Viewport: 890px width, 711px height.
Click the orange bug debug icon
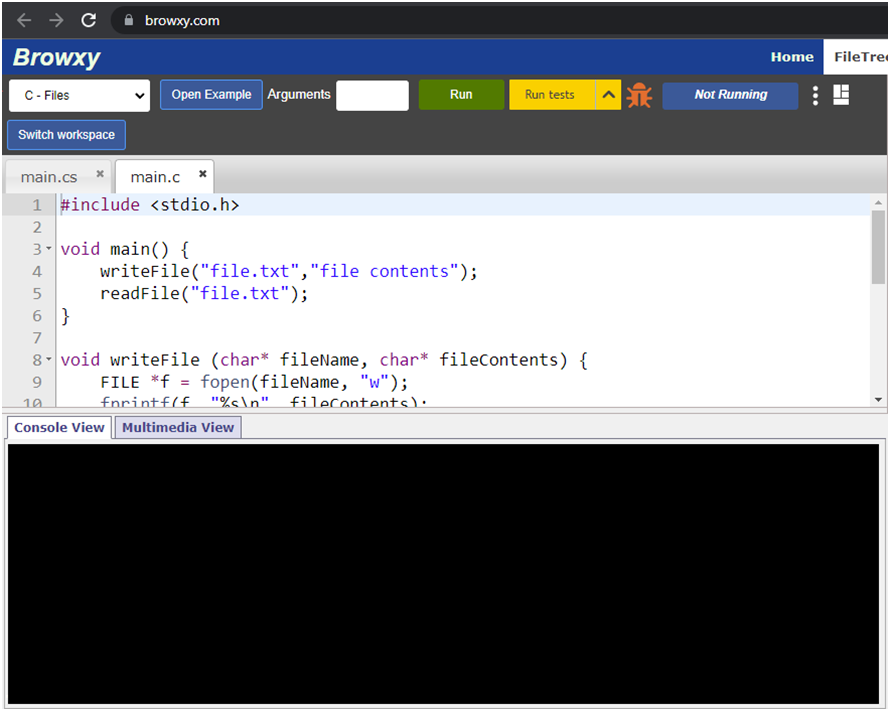639,95
